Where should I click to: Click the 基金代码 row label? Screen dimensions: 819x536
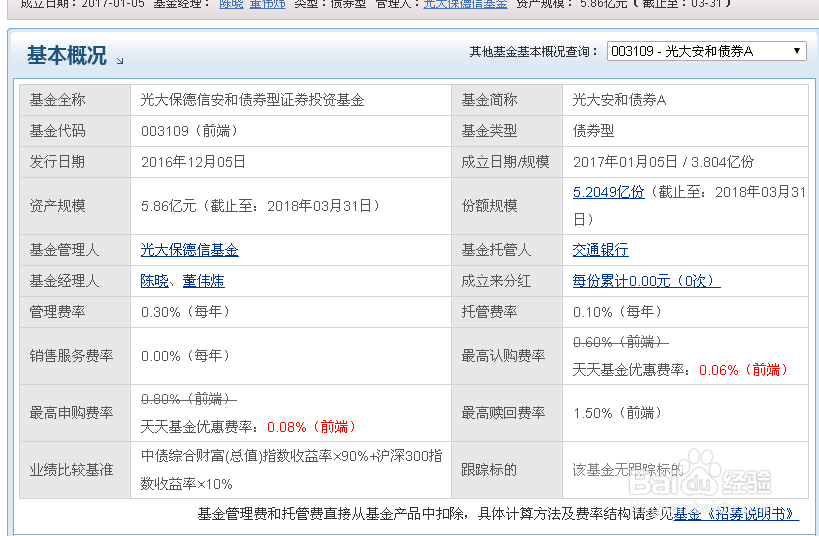tap(57, 131)
